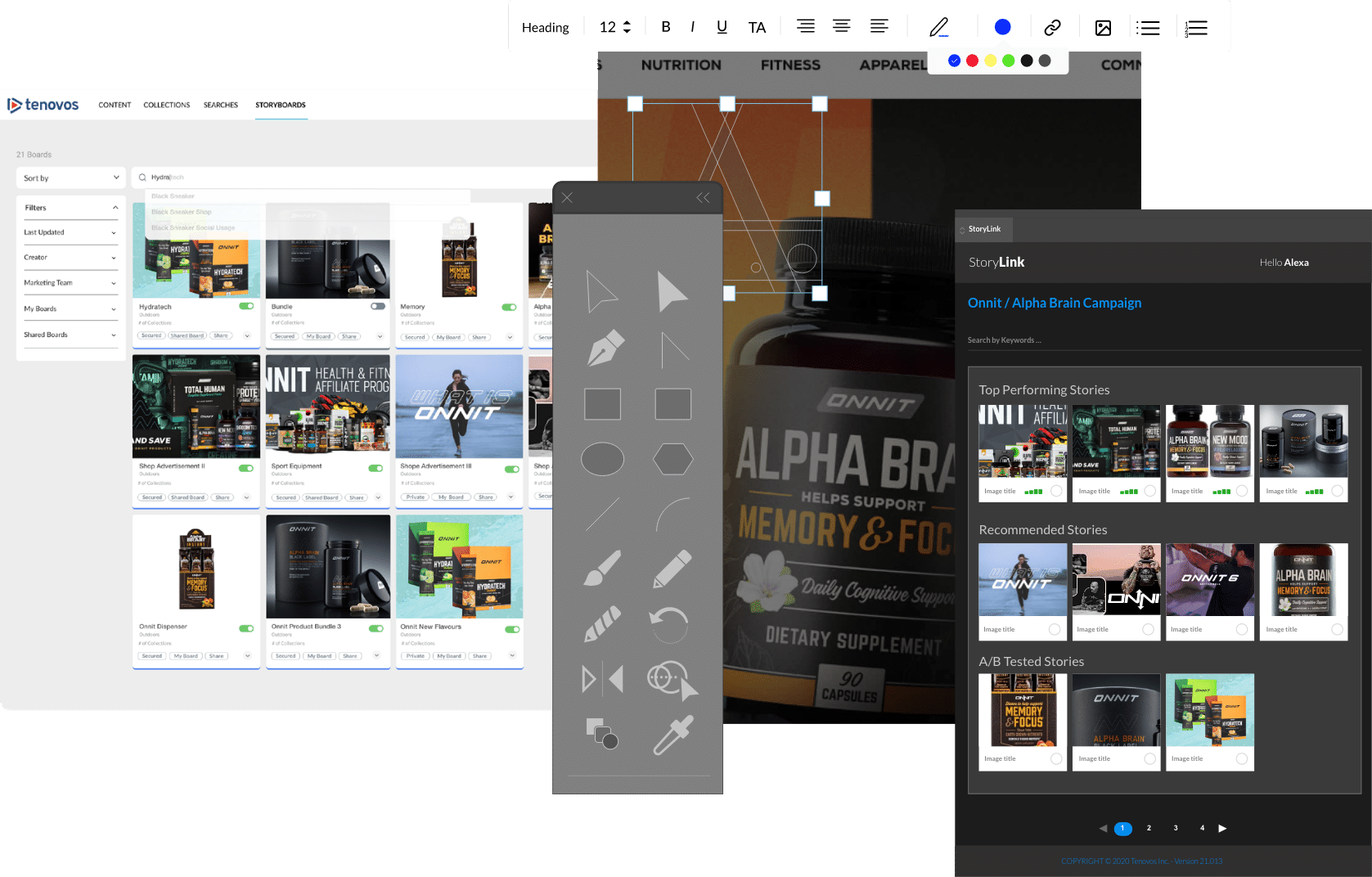This screenshot has width=1372, height=877.
Task: Toggle the Shop Advertisement II switch
Action: (x=245, y=468)
